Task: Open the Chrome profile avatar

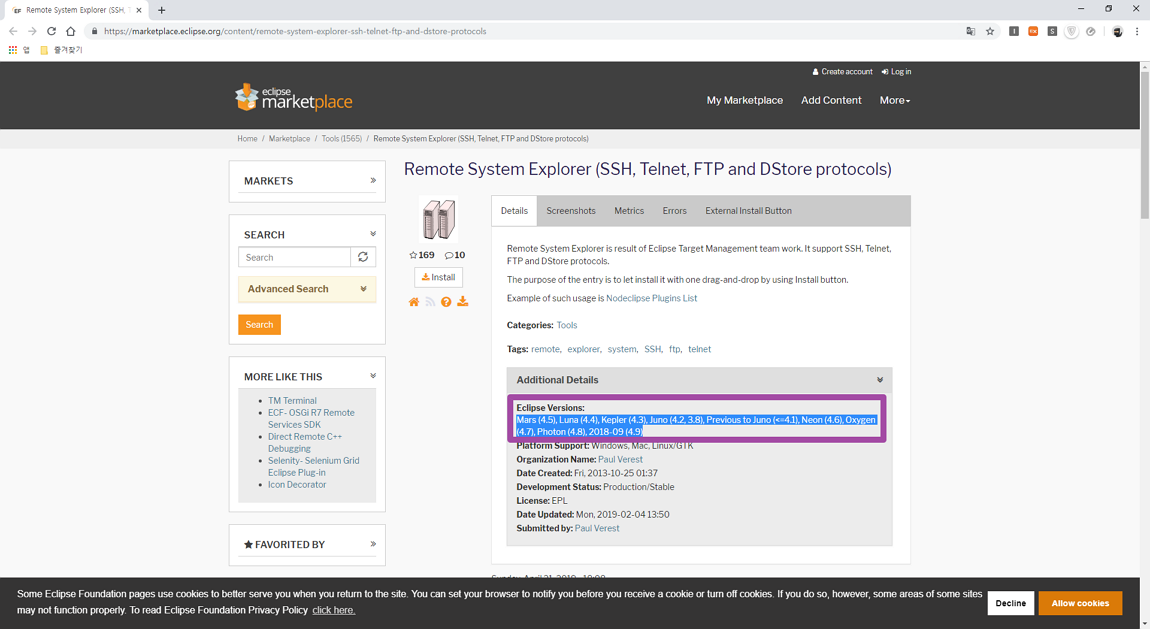Action: 1117,32
